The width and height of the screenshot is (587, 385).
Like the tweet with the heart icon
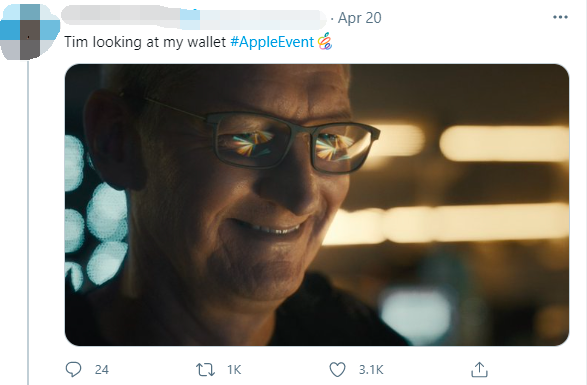[x=337, y=370]
